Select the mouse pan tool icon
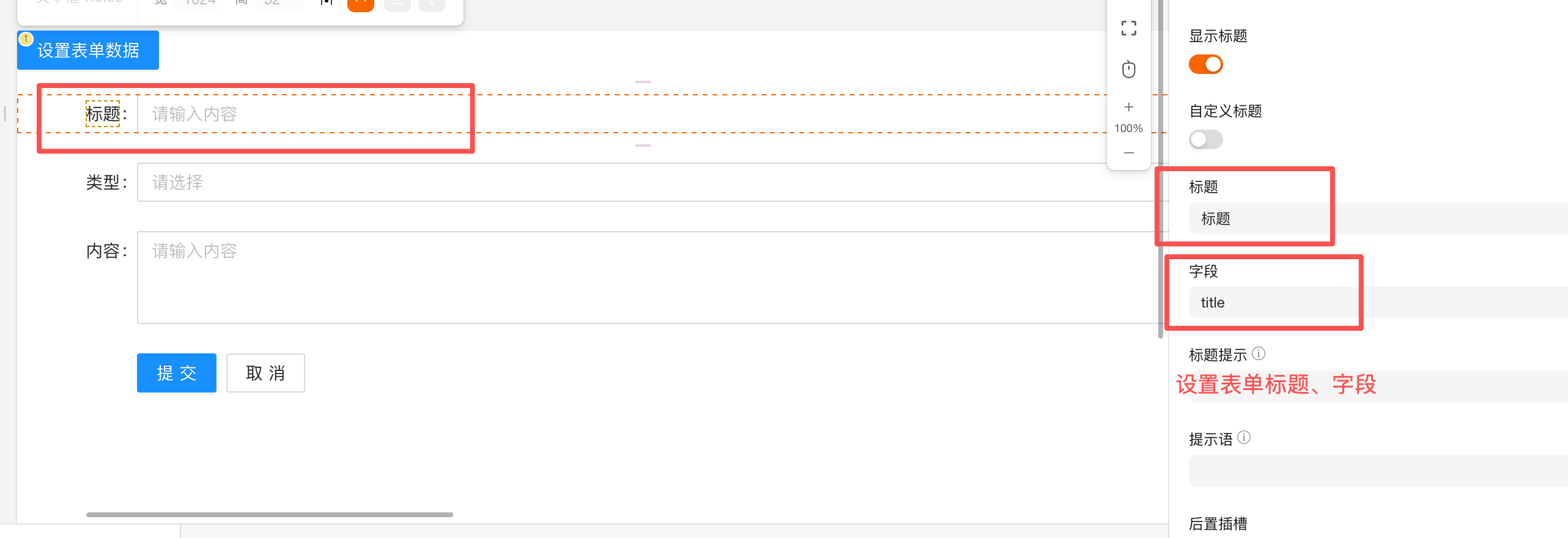The image size is (1568, 538). click(1128, 69)
